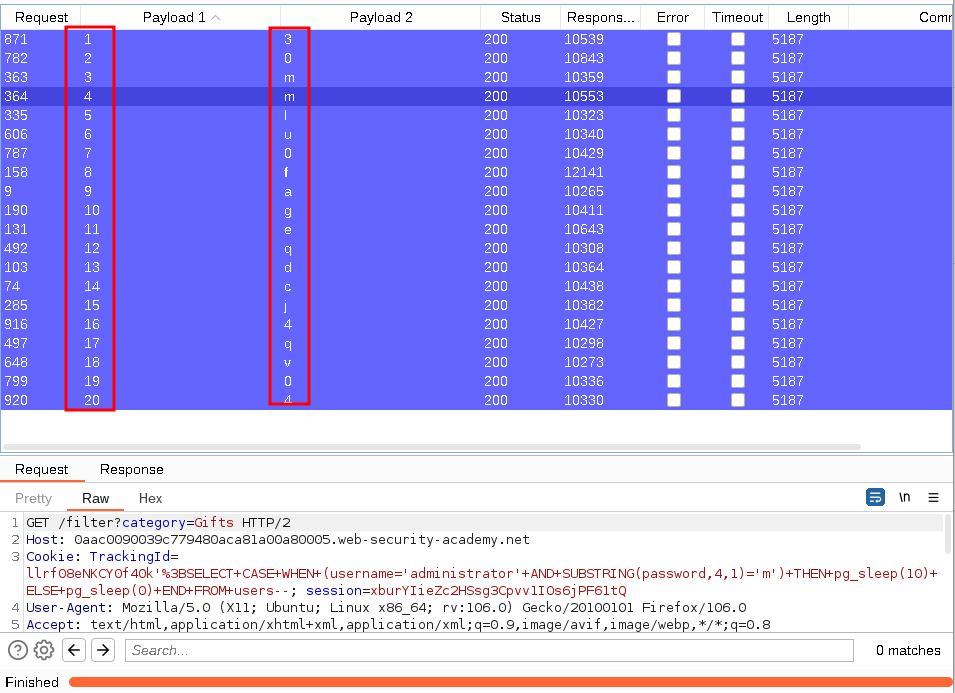Select the result row for request 606
955x693 pixels.
click(476, 134)
